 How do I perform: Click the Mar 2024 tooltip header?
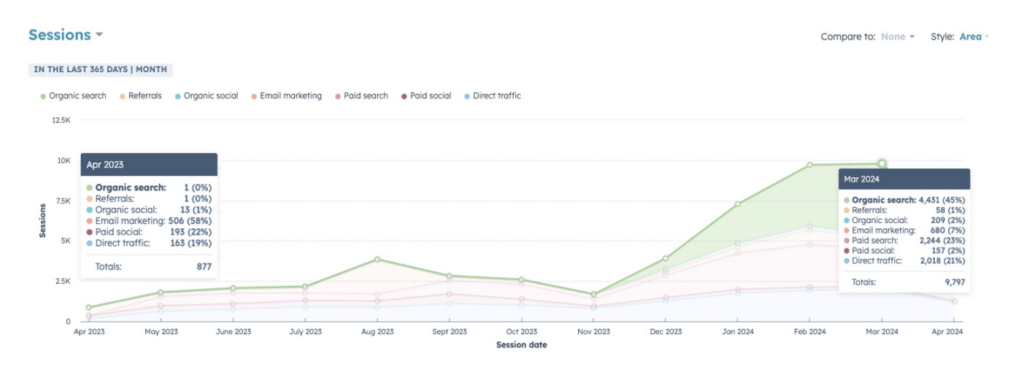coord(904,180)
